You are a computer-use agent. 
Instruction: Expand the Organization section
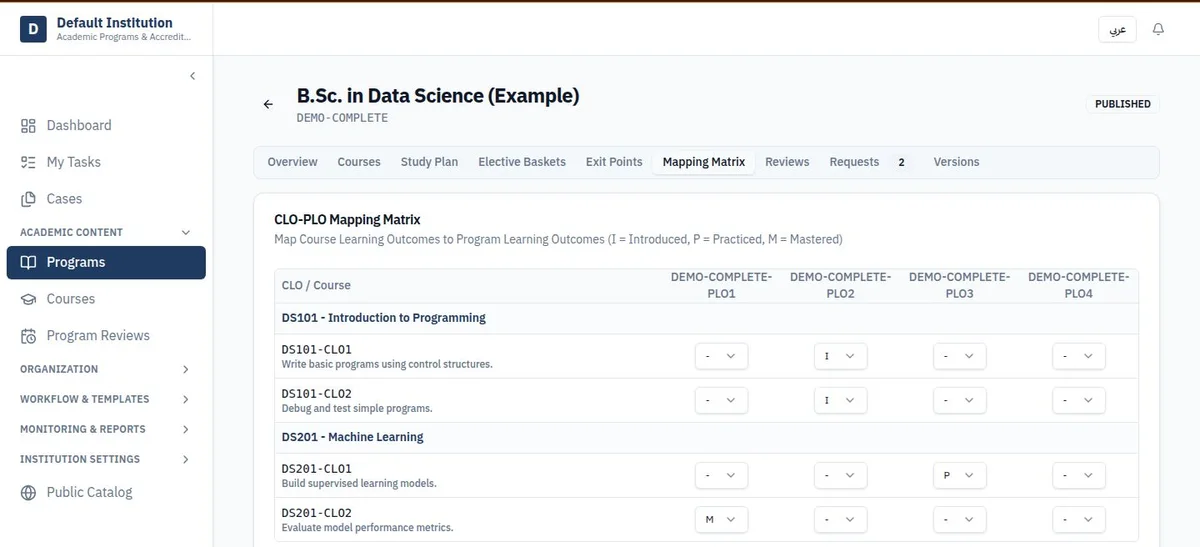pos(106,369)
